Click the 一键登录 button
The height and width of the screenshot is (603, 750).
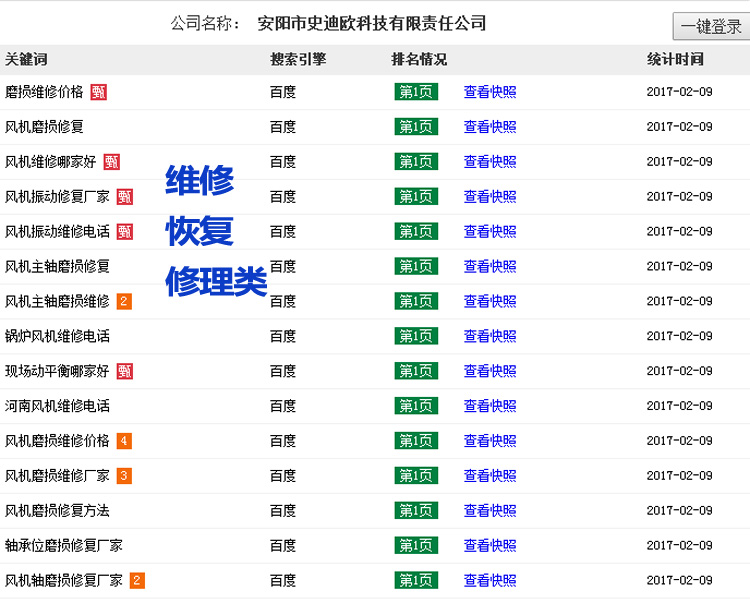pyautogui.click(x=711, y=26)
